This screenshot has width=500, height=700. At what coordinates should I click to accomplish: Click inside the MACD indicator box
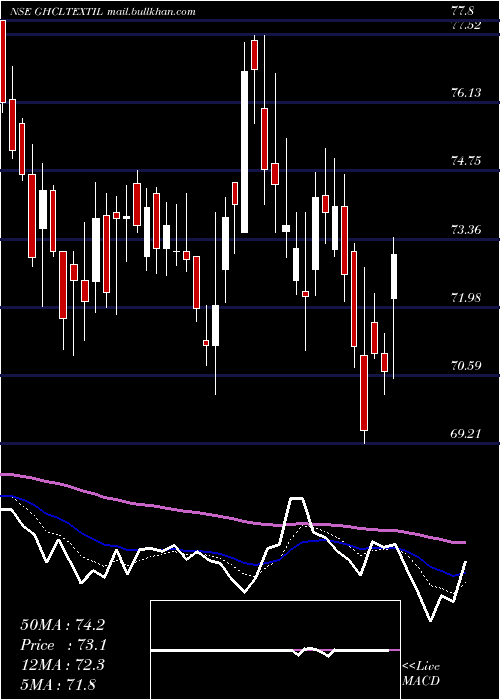(275, 650)
